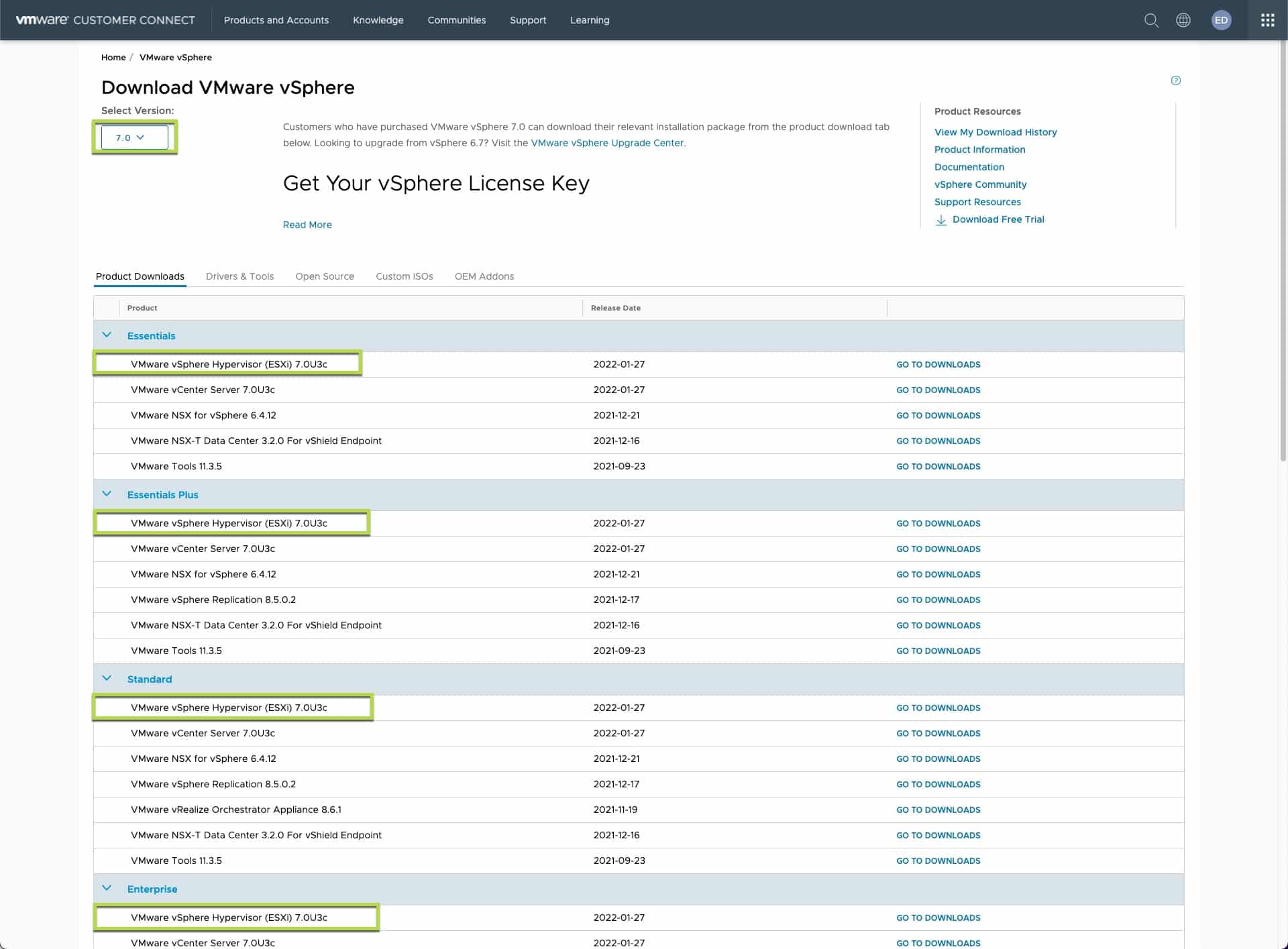Open the Communities menu
This screenshot has height=949, width=1288.
457,20
